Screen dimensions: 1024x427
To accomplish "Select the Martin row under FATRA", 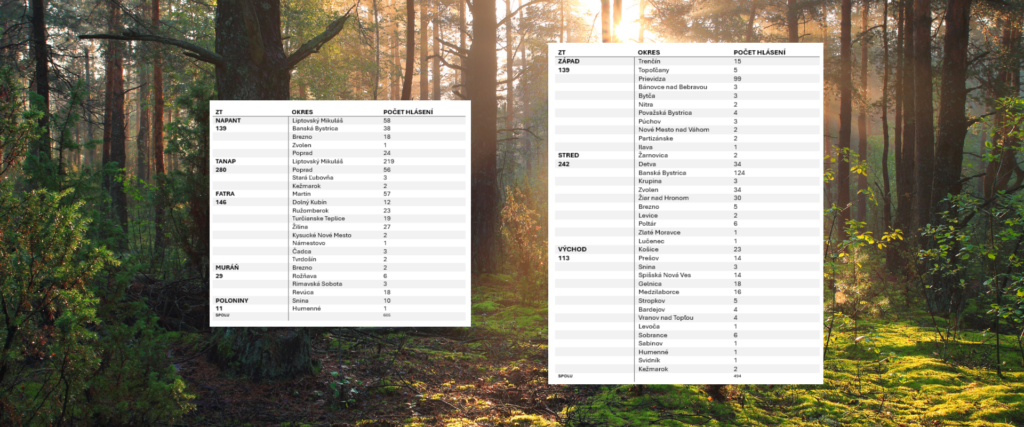I will [x=339, y=194].
